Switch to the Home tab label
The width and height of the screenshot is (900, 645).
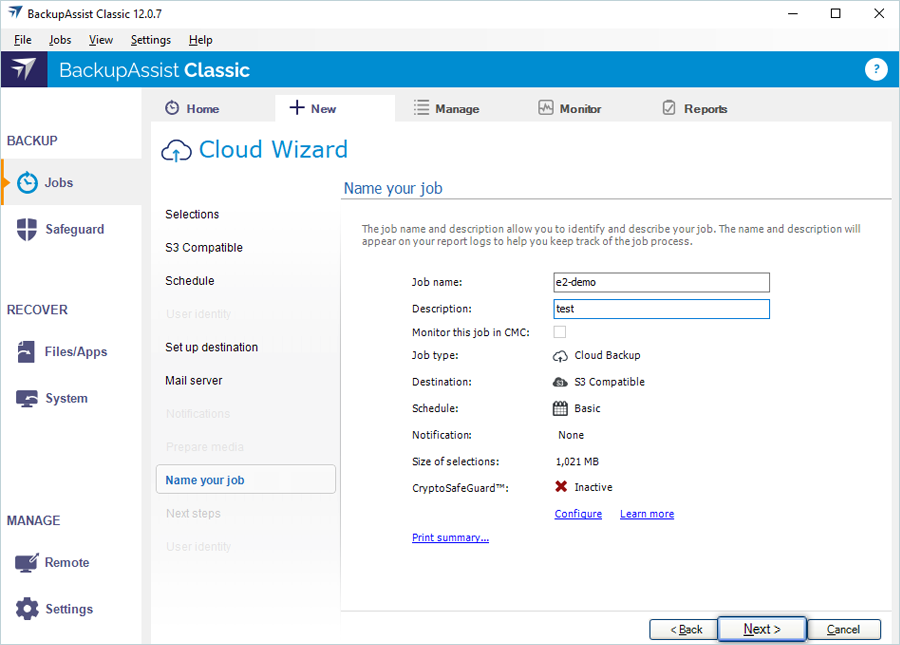click(x=203, y=108)
